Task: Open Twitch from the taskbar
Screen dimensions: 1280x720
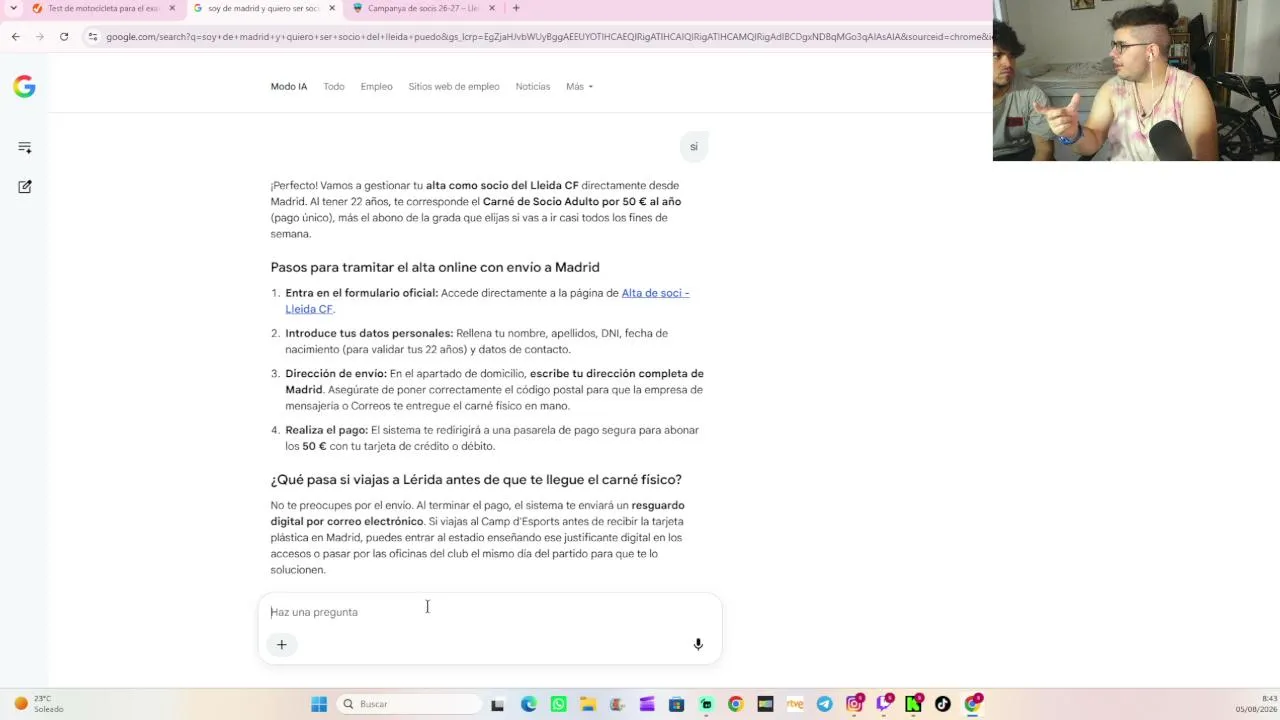Action: click(x=884, y=704)
